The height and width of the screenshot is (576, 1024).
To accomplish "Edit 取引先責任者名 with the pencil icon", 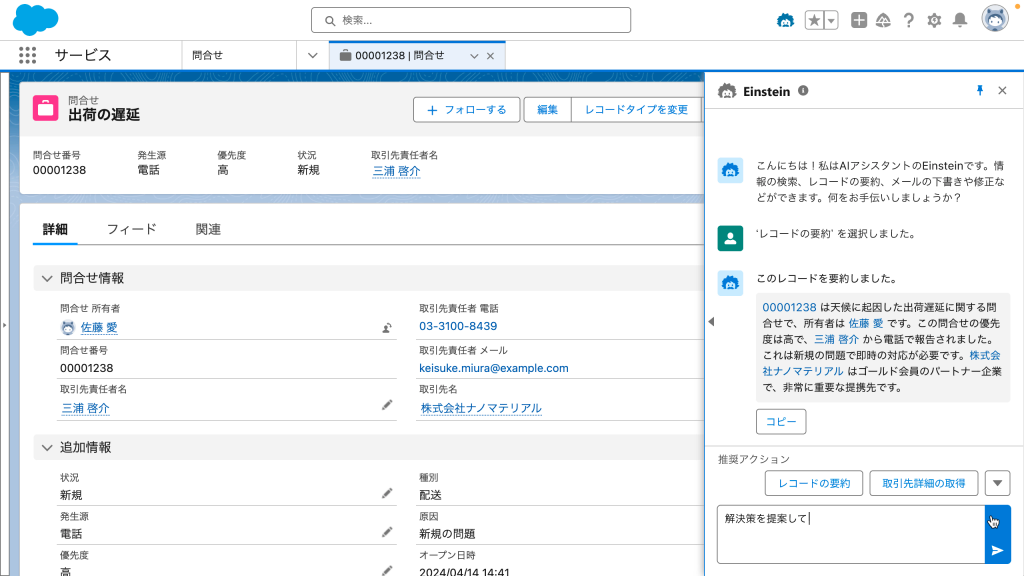I will [387, 406].
